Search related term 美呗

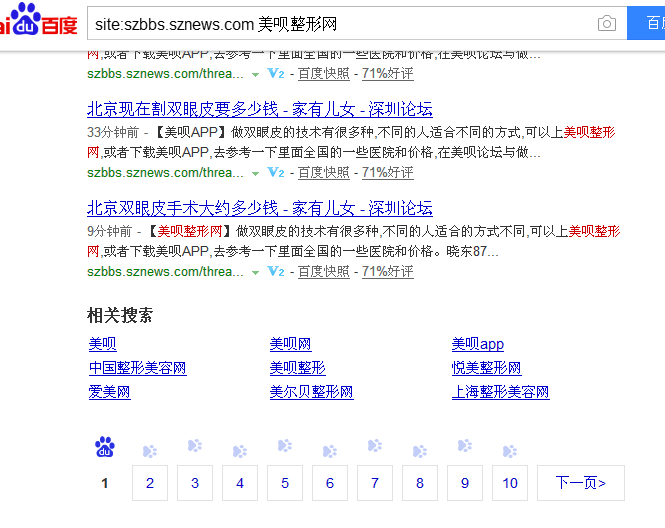point(103,344)
